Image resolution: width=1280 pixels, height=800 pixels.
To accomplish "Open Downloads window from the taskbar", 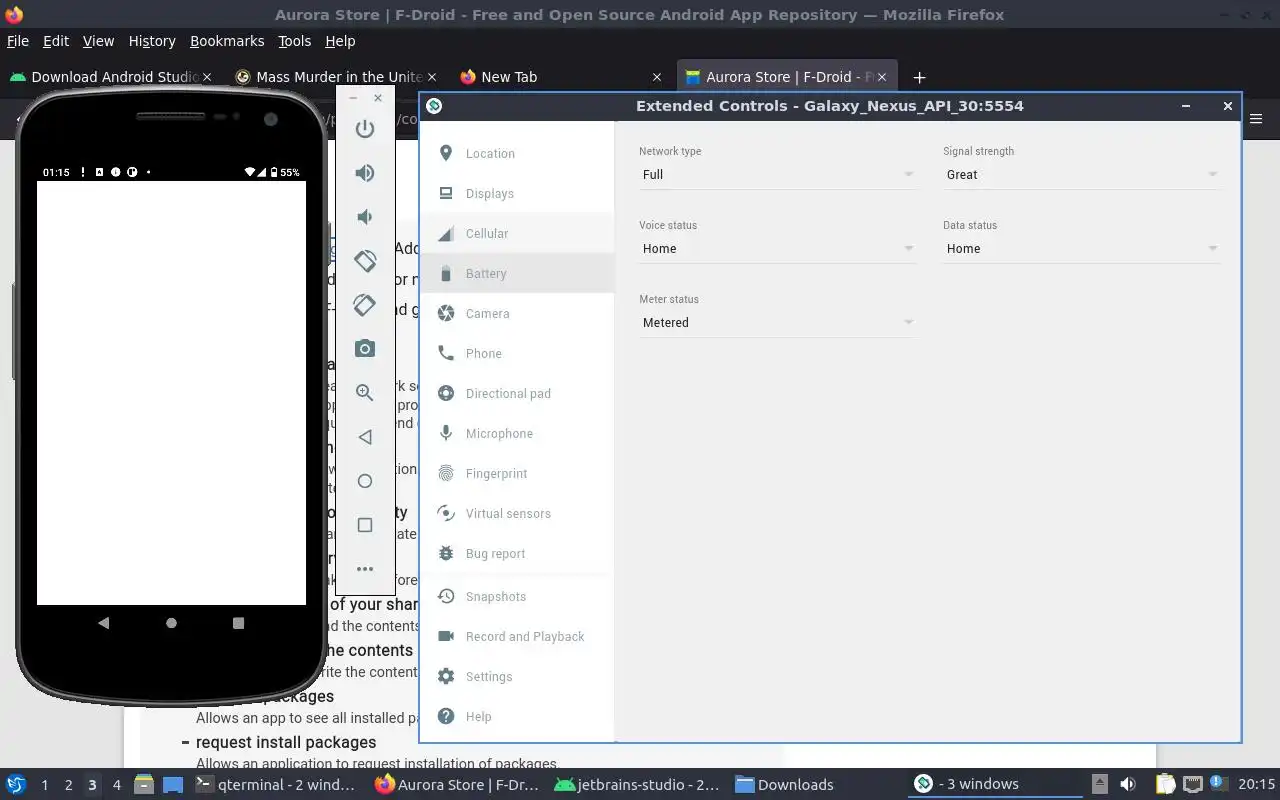I will (x=785, y=785).
